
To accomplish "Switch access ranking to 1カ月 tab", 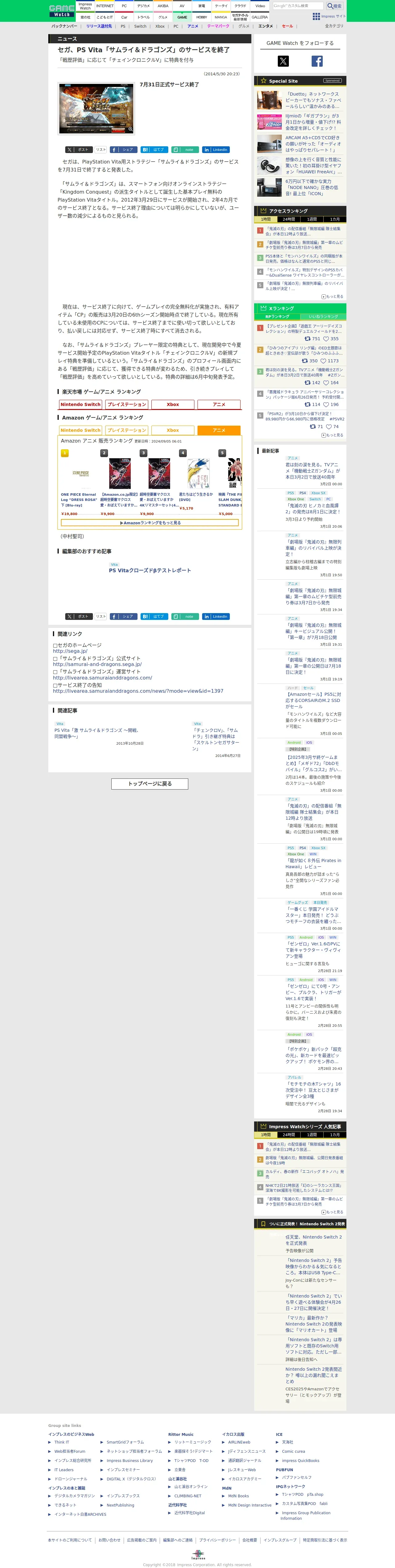I will click(335, 219).
